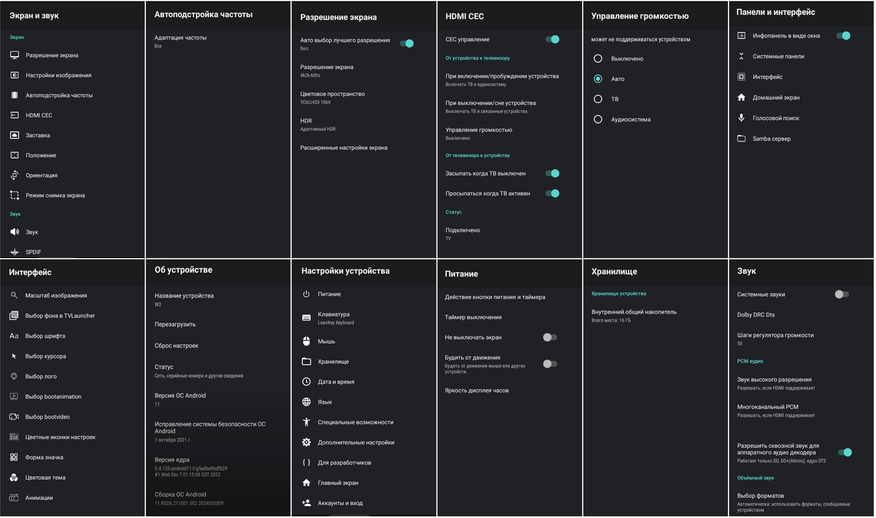Click the Дата и время clock icon

click(306, 382)
